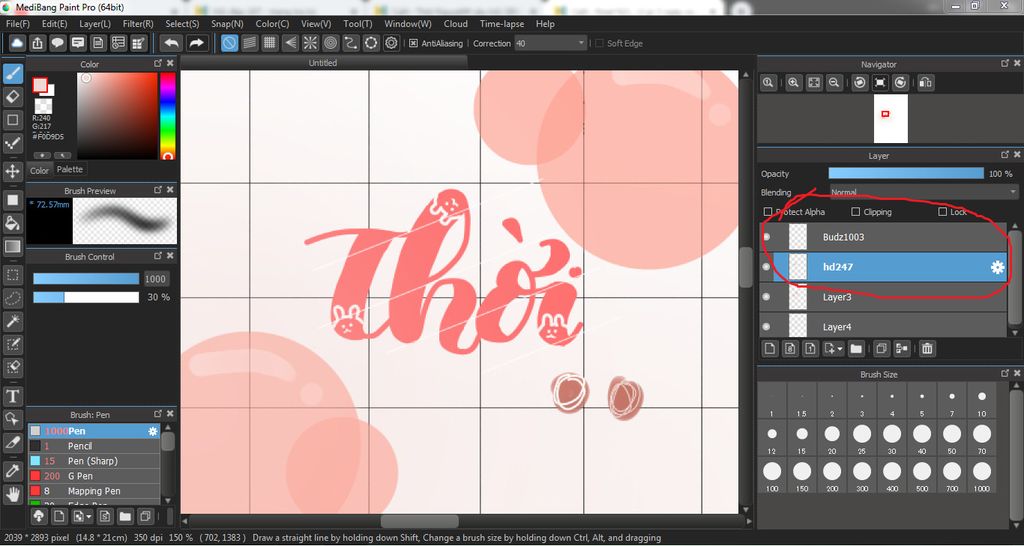
Task: Select the Move tool
Action: pos(12,171)
